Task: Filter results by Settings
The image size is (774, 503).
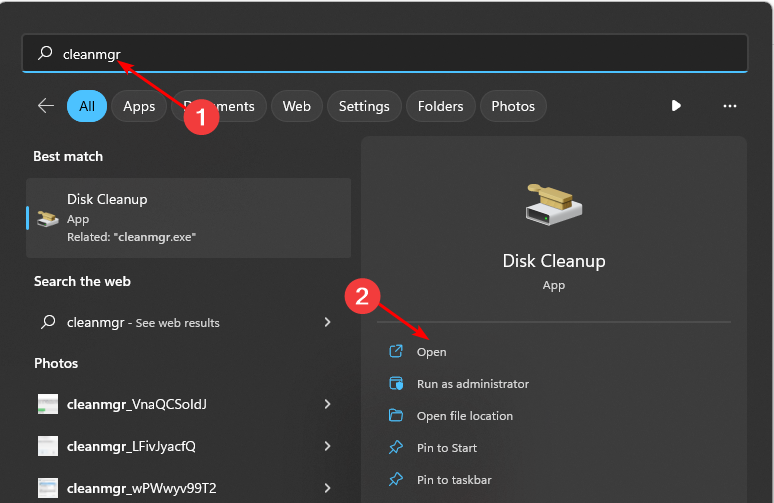Action: (364, 106)
